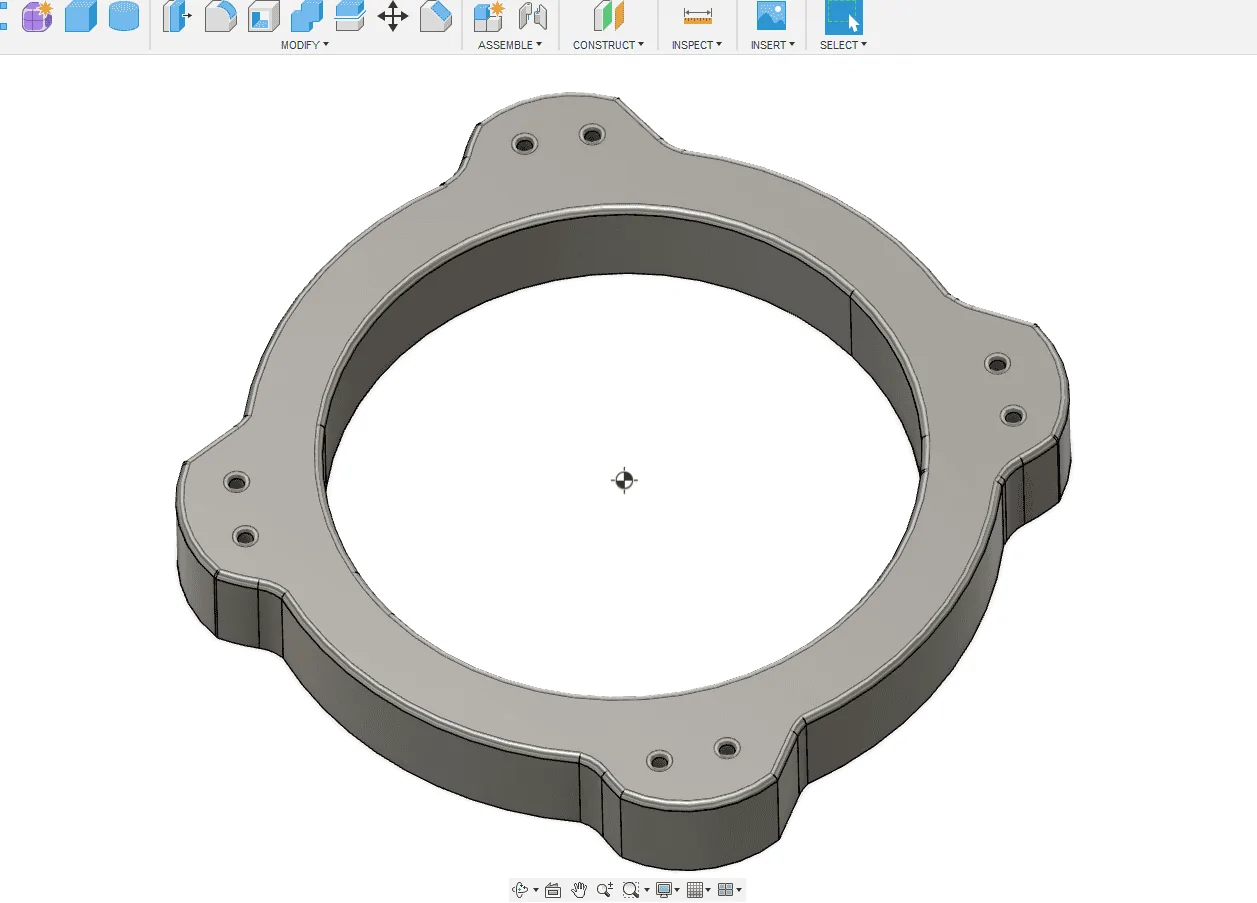Screen dimensions: 1257x903
Task: Activate the Combine bodies tool
Action: coord(306,16)
